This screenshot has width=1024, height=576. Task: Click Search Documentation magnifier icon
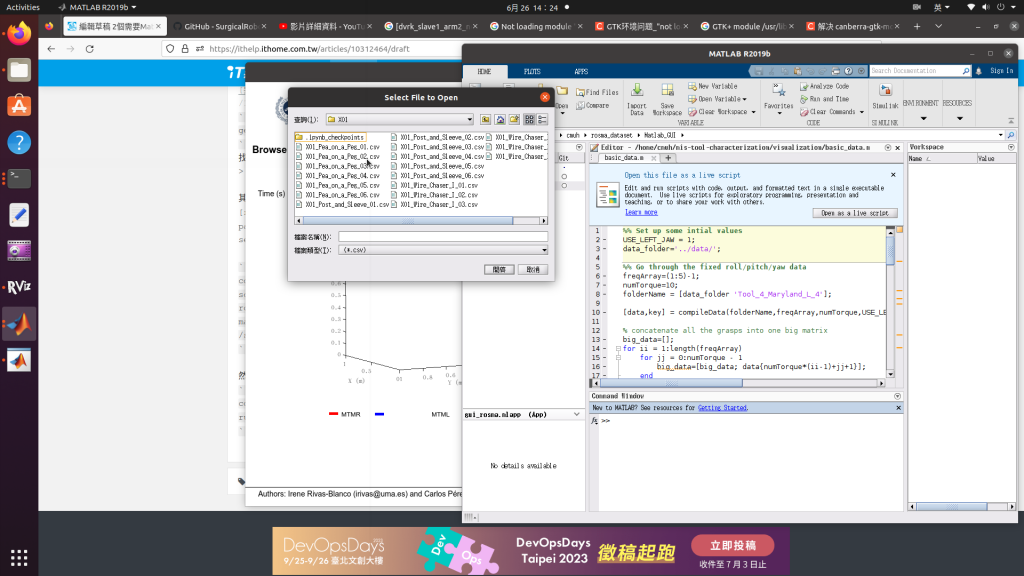pyautogui.click(x=965, y=71)
